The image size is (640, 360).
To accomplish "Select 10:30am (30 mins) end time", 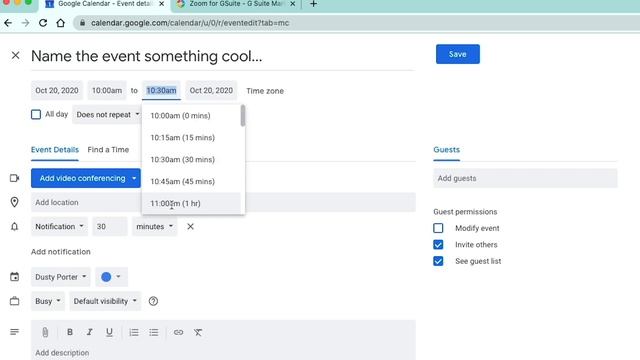I will 191,160.
